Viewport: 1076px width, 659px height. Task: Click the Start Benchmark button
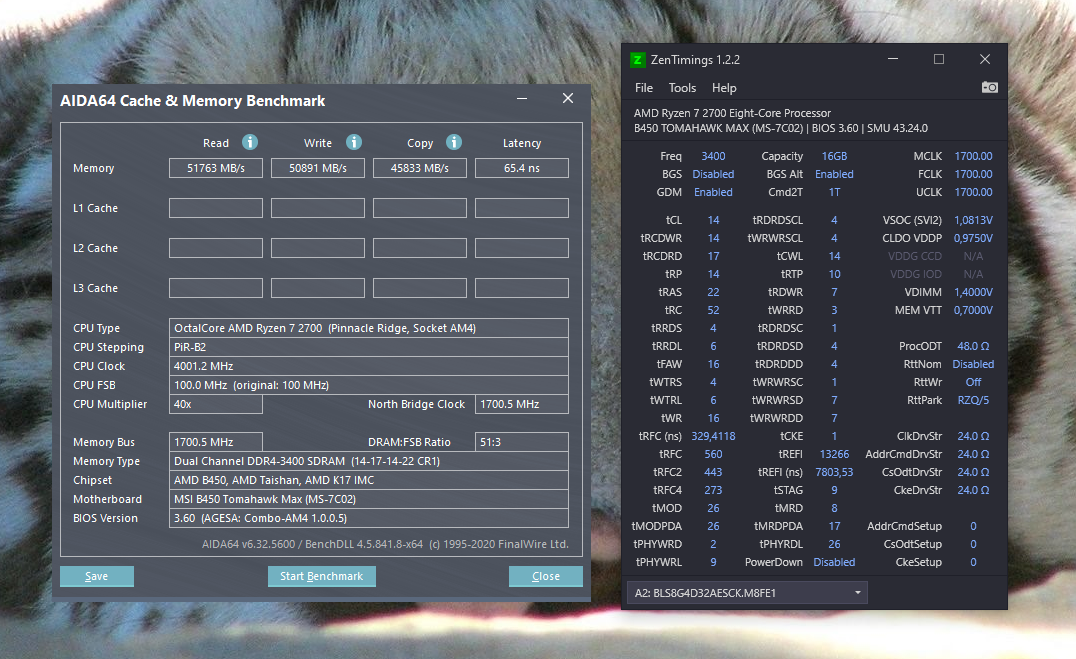click(x=322, y=576)
